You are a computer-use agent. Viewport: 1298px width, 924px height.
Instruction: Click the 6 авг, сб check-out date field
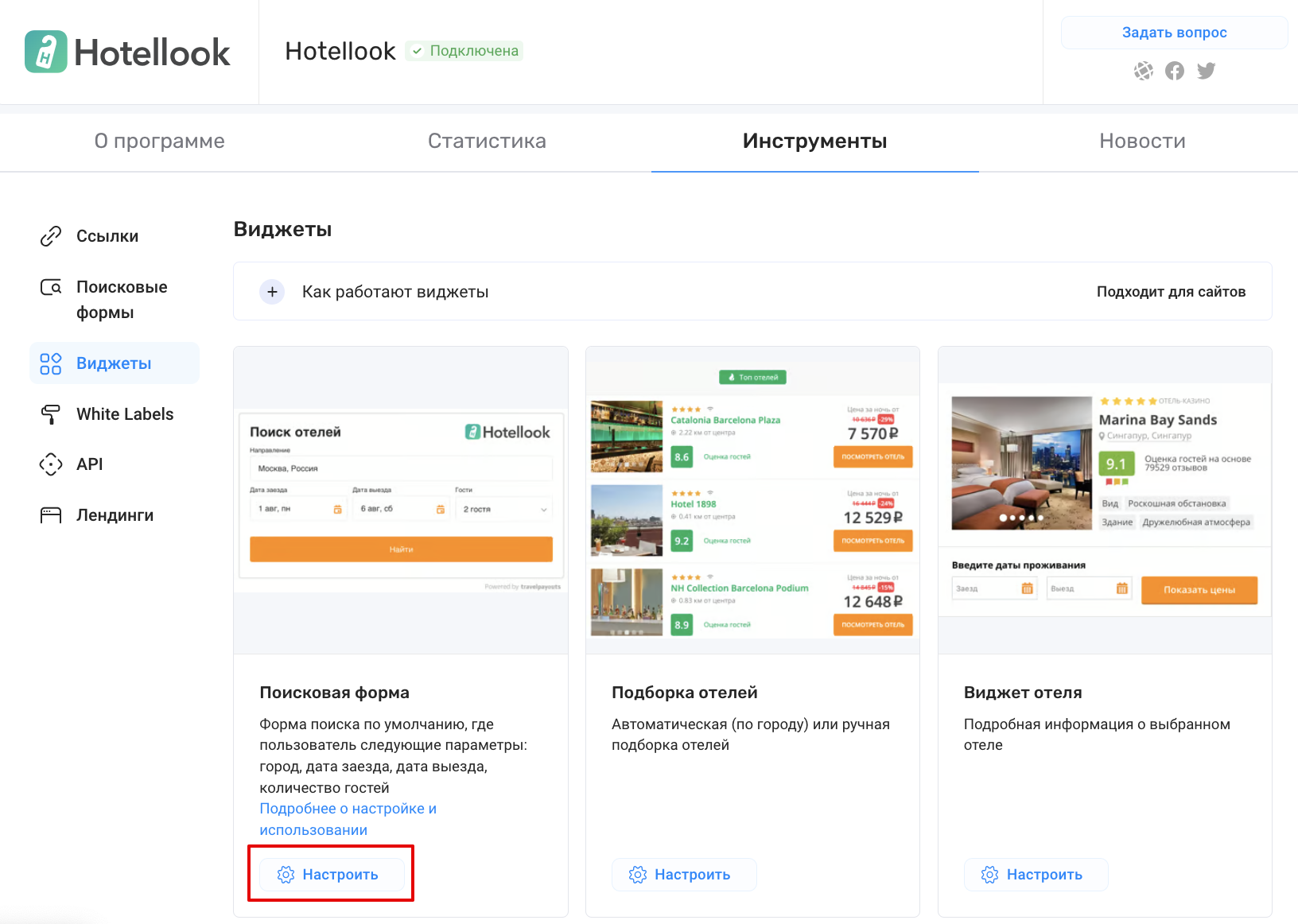[x=401, y=509]
